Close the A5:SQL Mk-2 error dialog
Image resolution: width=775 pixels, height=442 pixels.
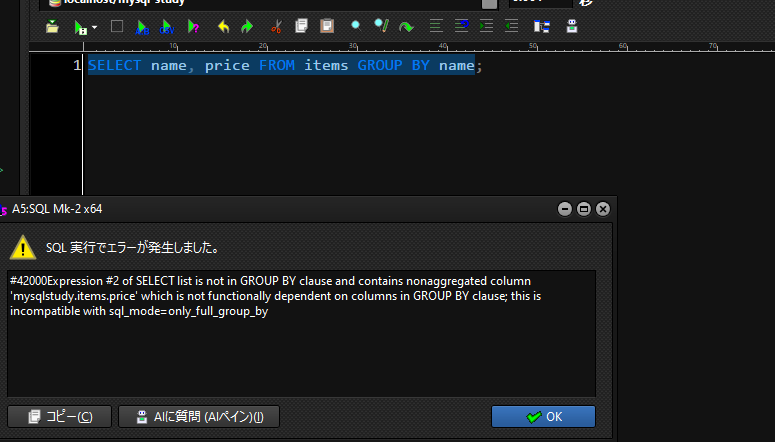pyautogui.click(x=603, y=209)
